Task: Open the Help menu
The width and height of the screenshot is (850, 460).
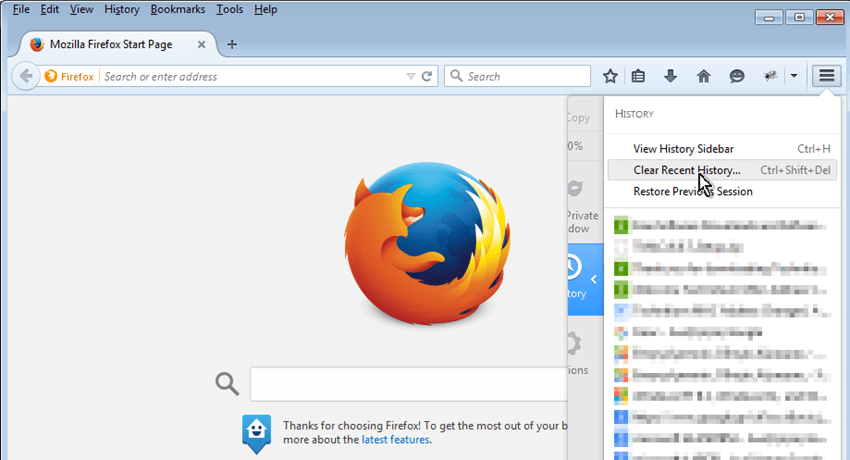Action: [266, 9]
